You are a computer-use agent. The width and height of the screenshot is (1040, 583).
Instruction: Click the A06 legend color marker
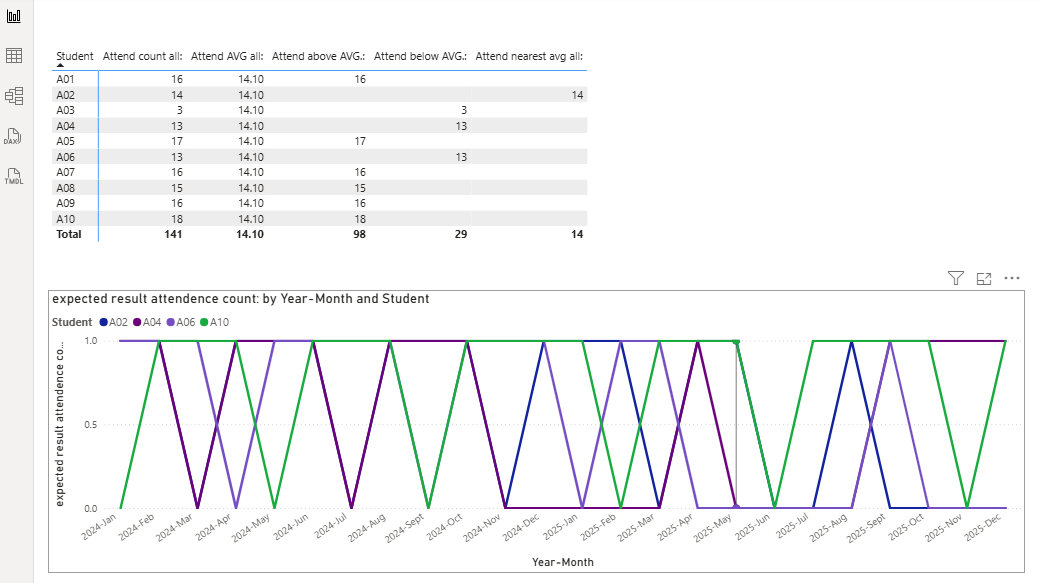coord(170,322)
